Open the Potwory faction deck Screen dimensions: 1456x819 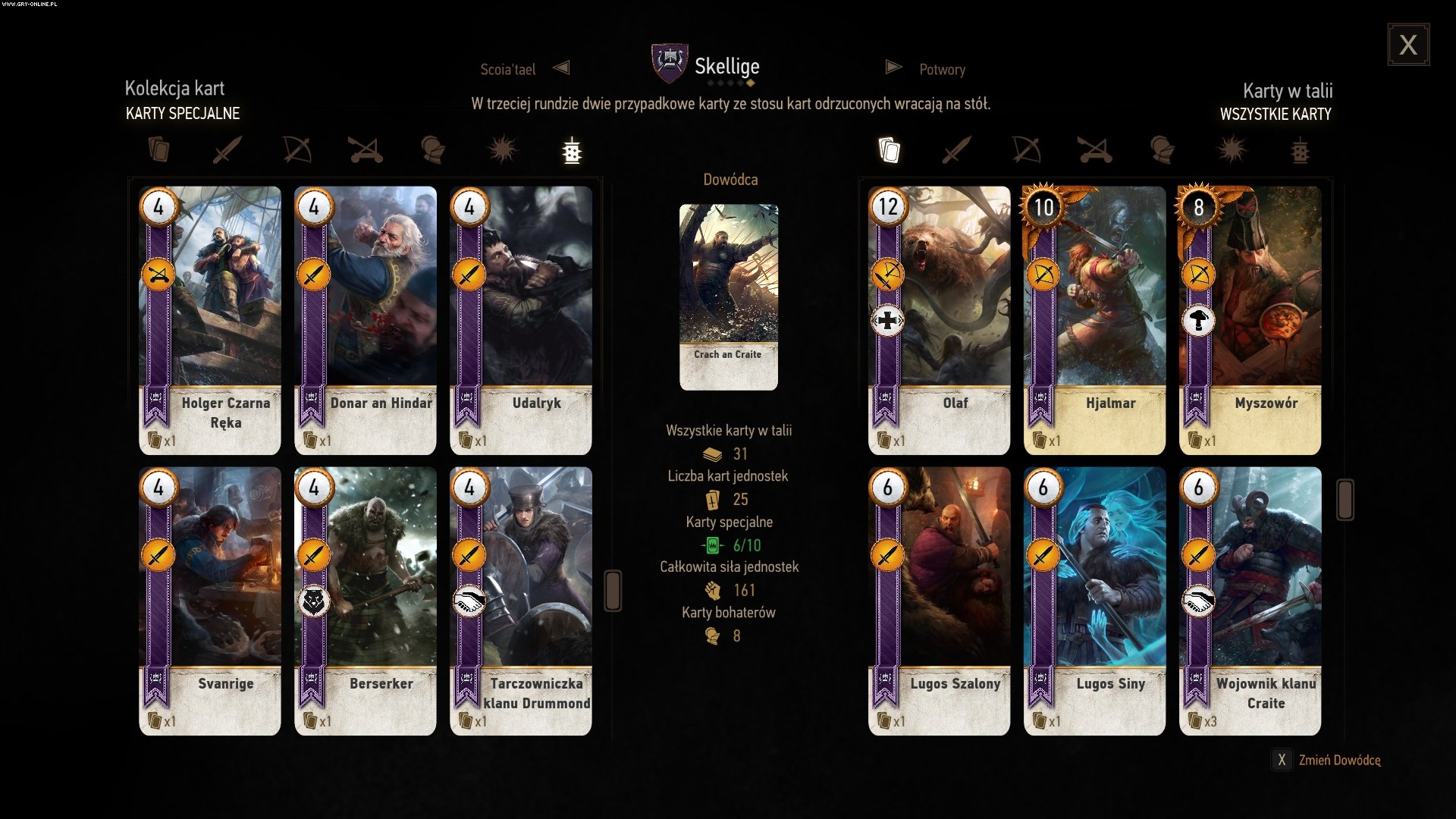pos(942,70)
